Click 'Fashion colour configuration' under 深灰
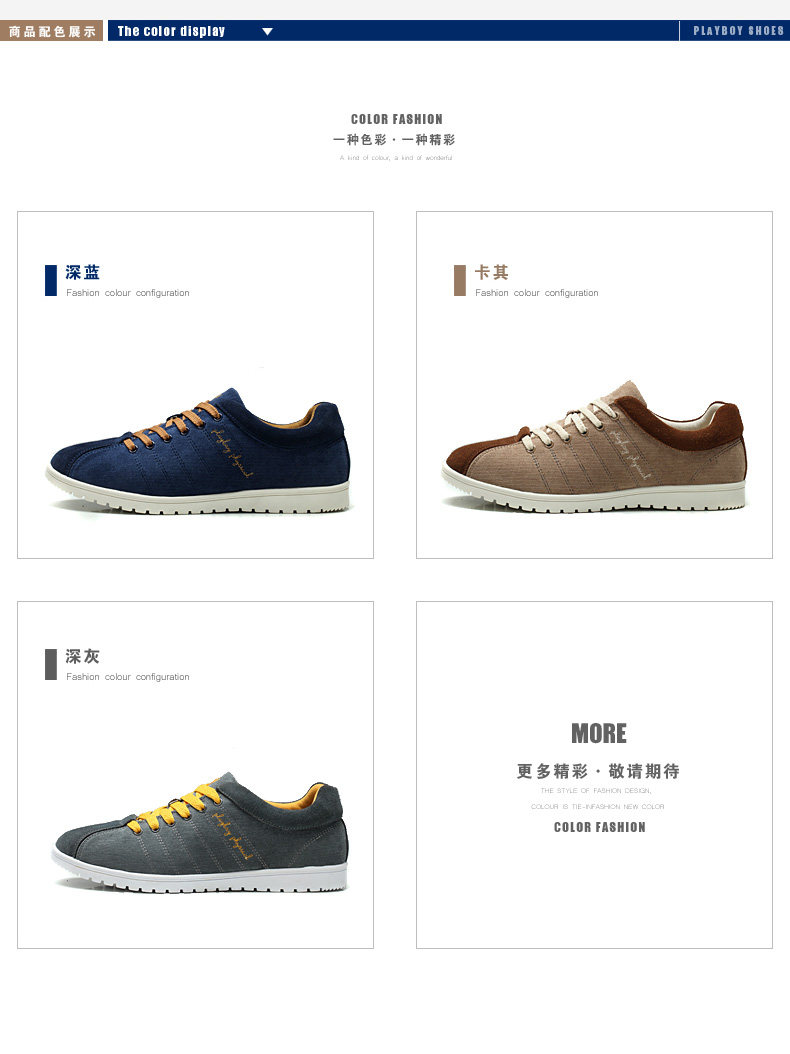Screen dimensions: 790x1054 tap(128, 677)
